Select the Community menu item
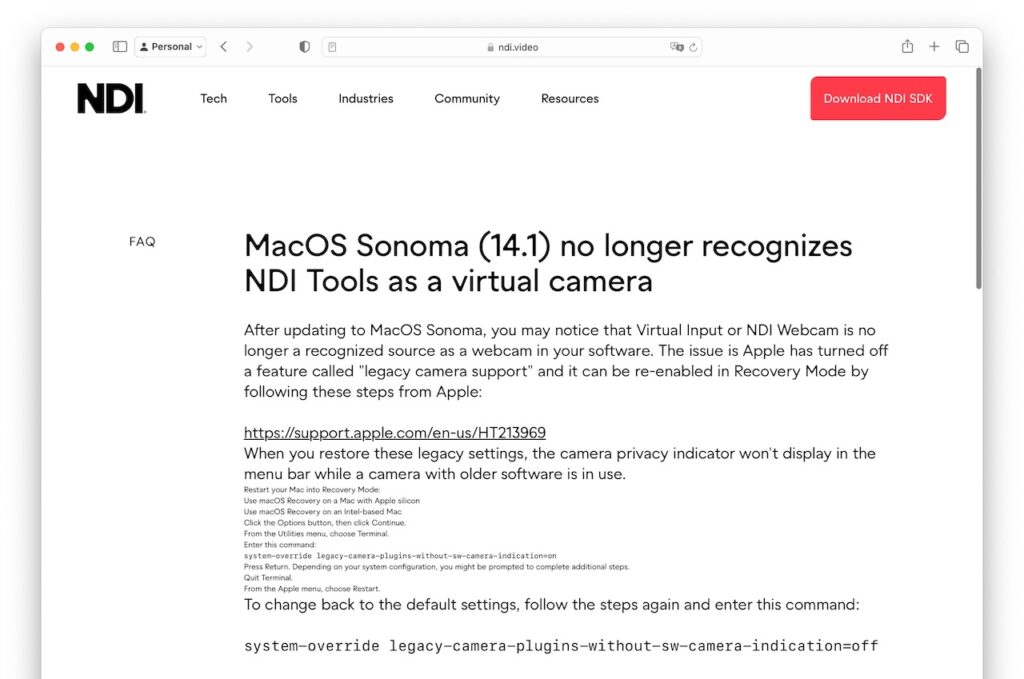 click(x=466, y=98)
